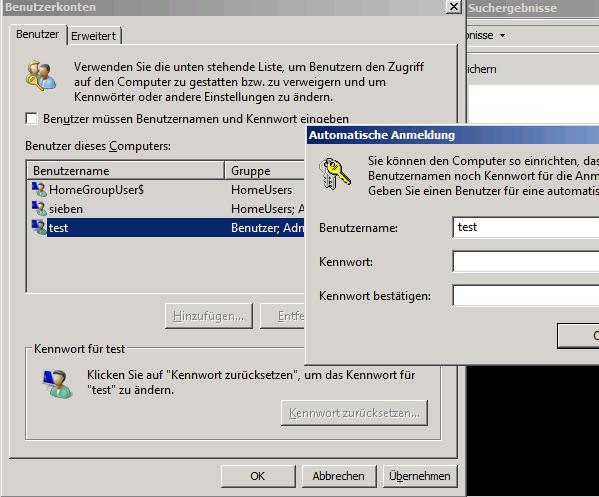Click the HomeGroupUser$ account icon
This screenshot has width=599, height=497.
[39, 189]
